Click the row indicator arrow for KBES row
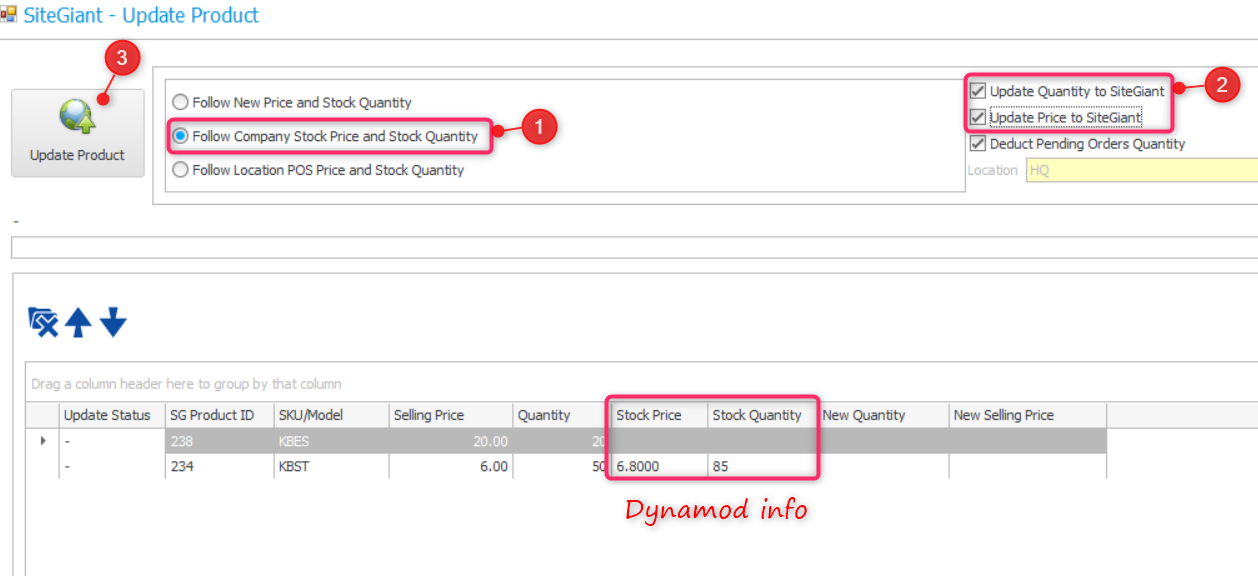Screen dimensions: 1258x576 (x=42, y=441)
